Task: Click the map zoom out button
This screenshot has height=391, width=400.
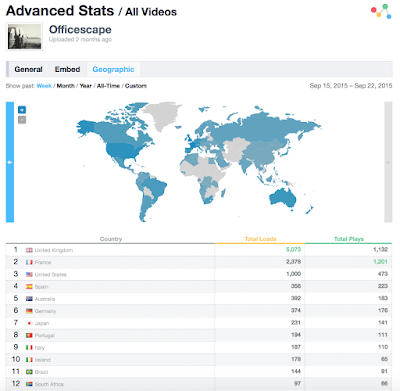Action: pos(22,120)
